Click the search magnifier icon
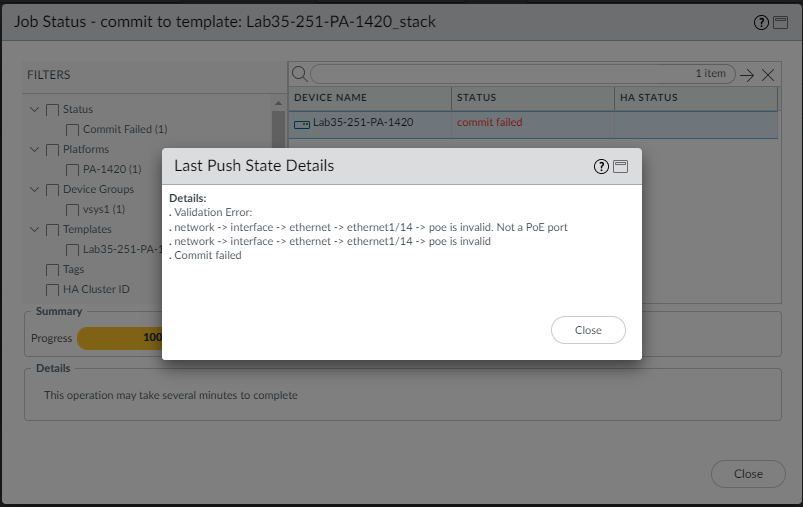The image size is (803, 507). pos(299,74)
